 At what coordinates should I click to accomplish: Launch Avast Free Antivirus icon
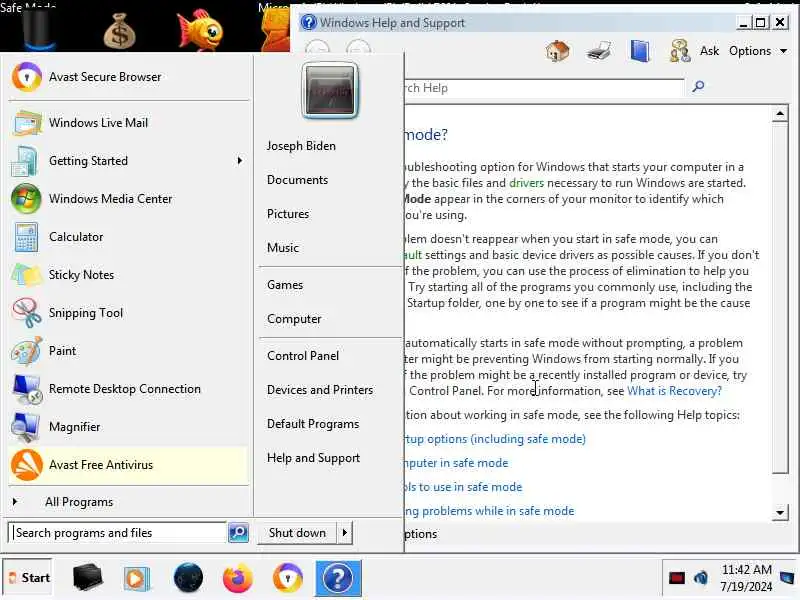coord(27,465)
